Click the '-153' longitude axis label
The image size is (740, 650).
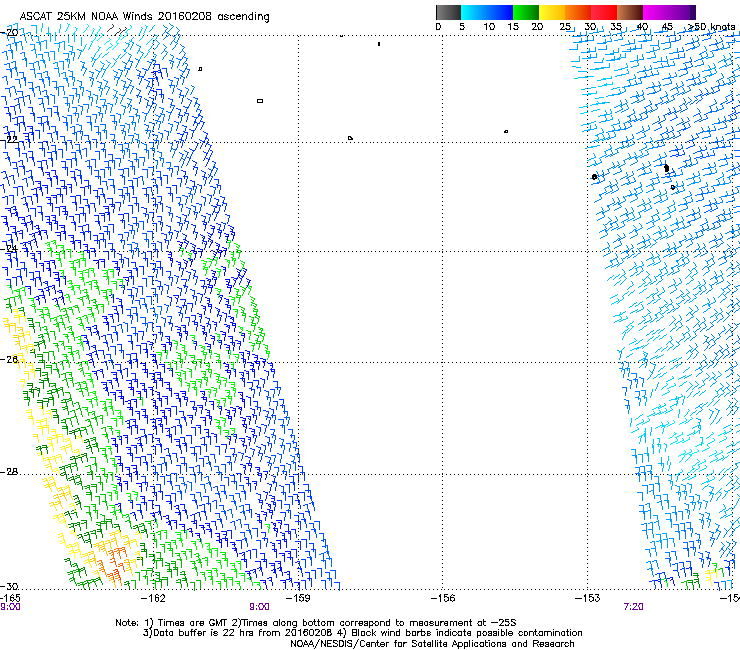[588, 598]
